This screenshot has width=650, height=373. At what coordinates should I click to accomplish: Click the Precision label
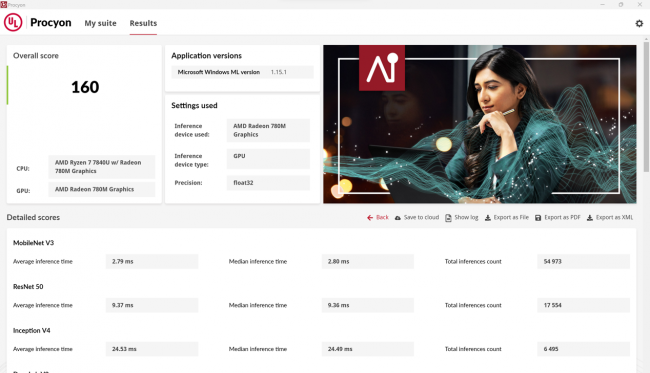pos(188,183)
